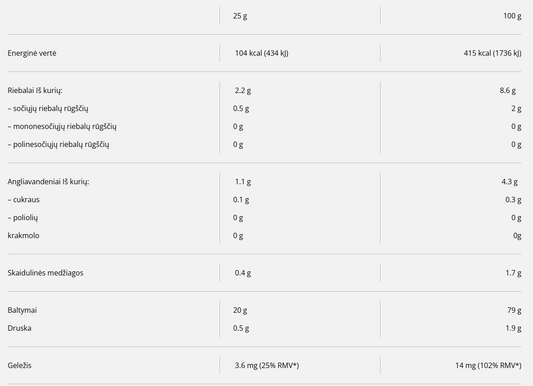The width and height of the screenshot is (533, 386).
Task: Click the polinesočiųjų riebalų rūgščių label
Action: click(58, 144)
